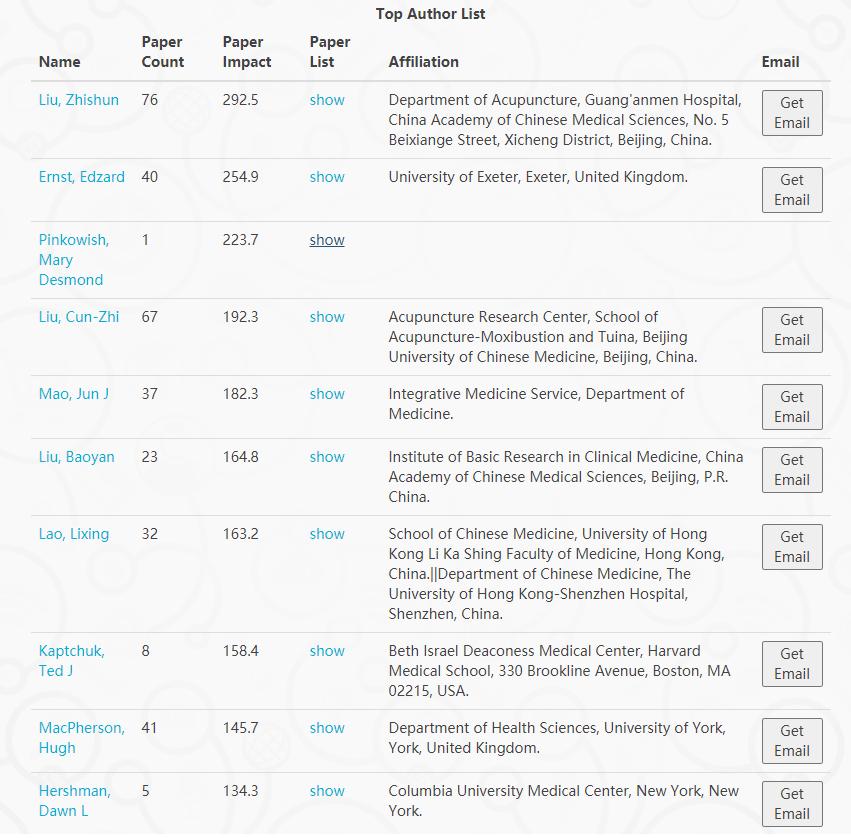Image resolution: width=851 pixels, height=838 pixels.
Task: Open Pinkowish, Mary Desmond author page
Action: point(73,260)
